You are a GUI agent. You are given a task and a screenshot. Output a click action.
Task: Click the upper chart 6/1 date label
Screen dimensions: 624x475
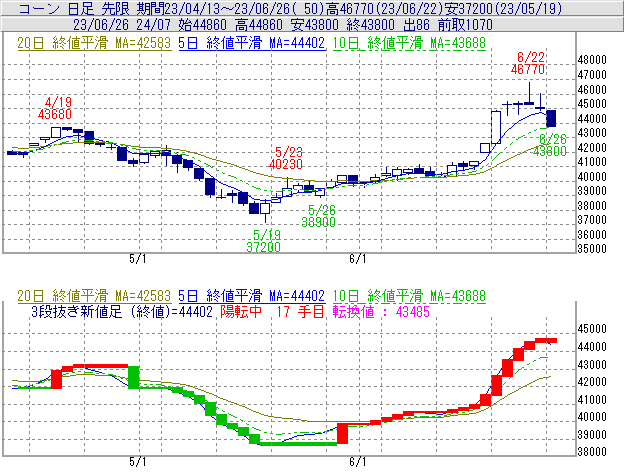pos(357,259)
